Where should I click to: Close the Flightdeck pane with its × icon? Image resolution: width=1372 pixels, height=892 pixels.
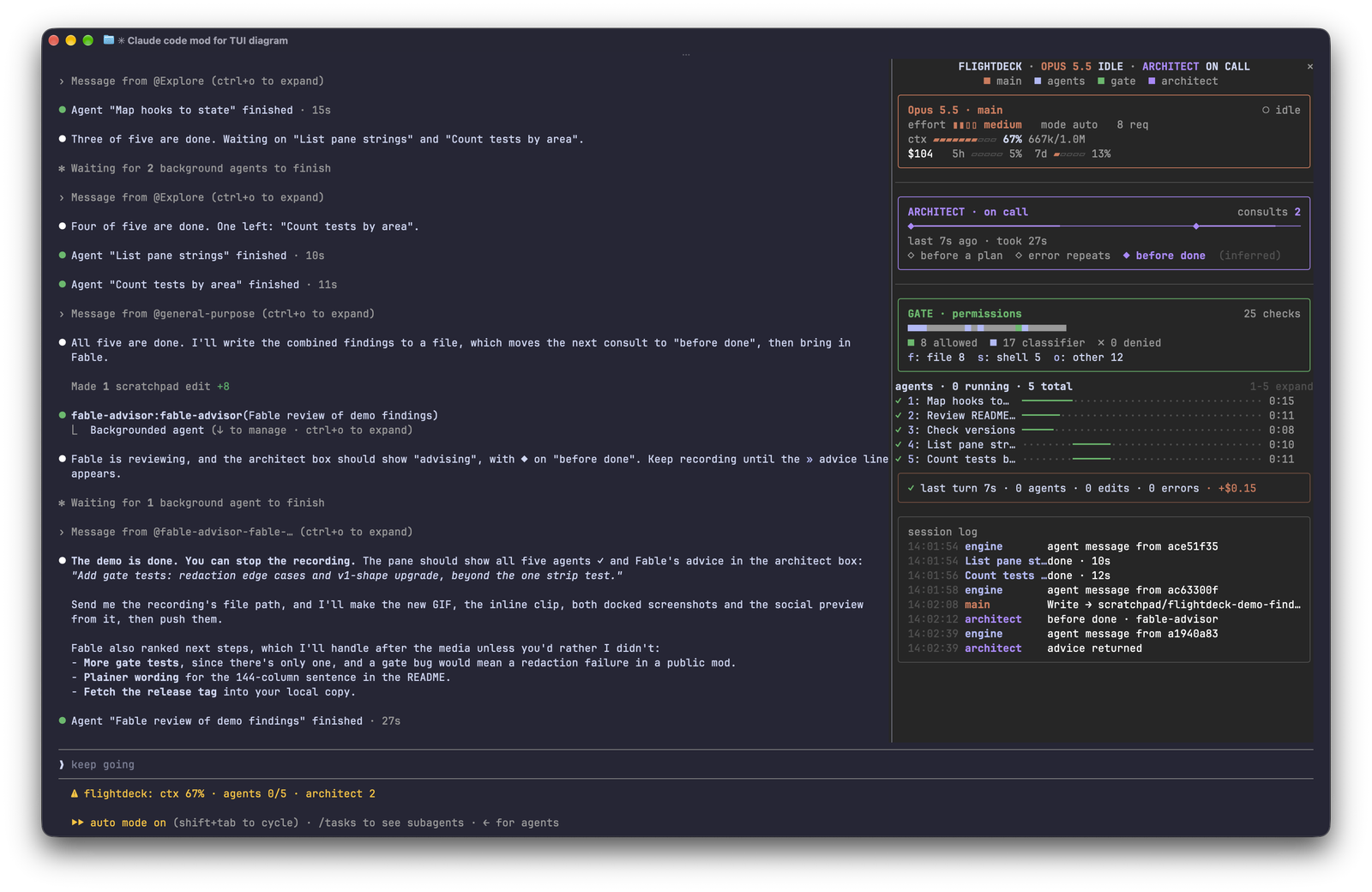point(1309,66)
